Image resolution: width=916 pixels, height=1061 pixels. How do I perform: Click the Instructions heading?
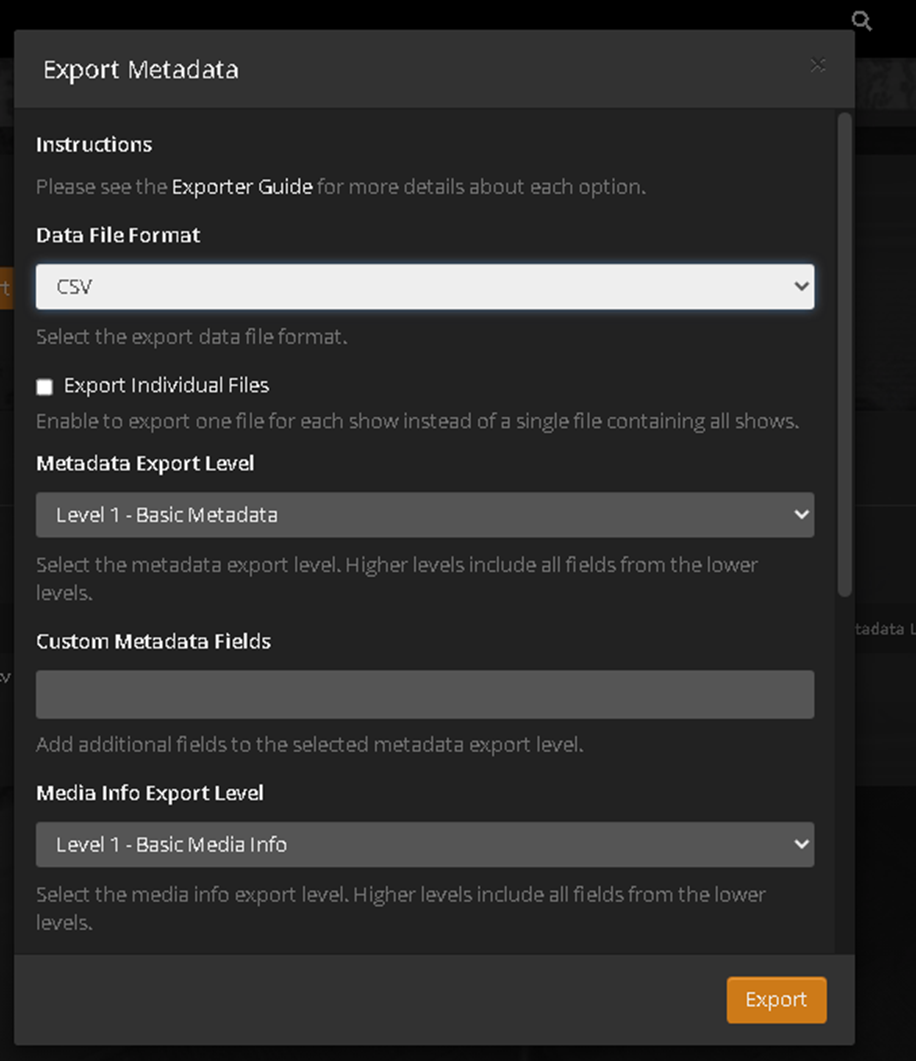tap(93, 144)
